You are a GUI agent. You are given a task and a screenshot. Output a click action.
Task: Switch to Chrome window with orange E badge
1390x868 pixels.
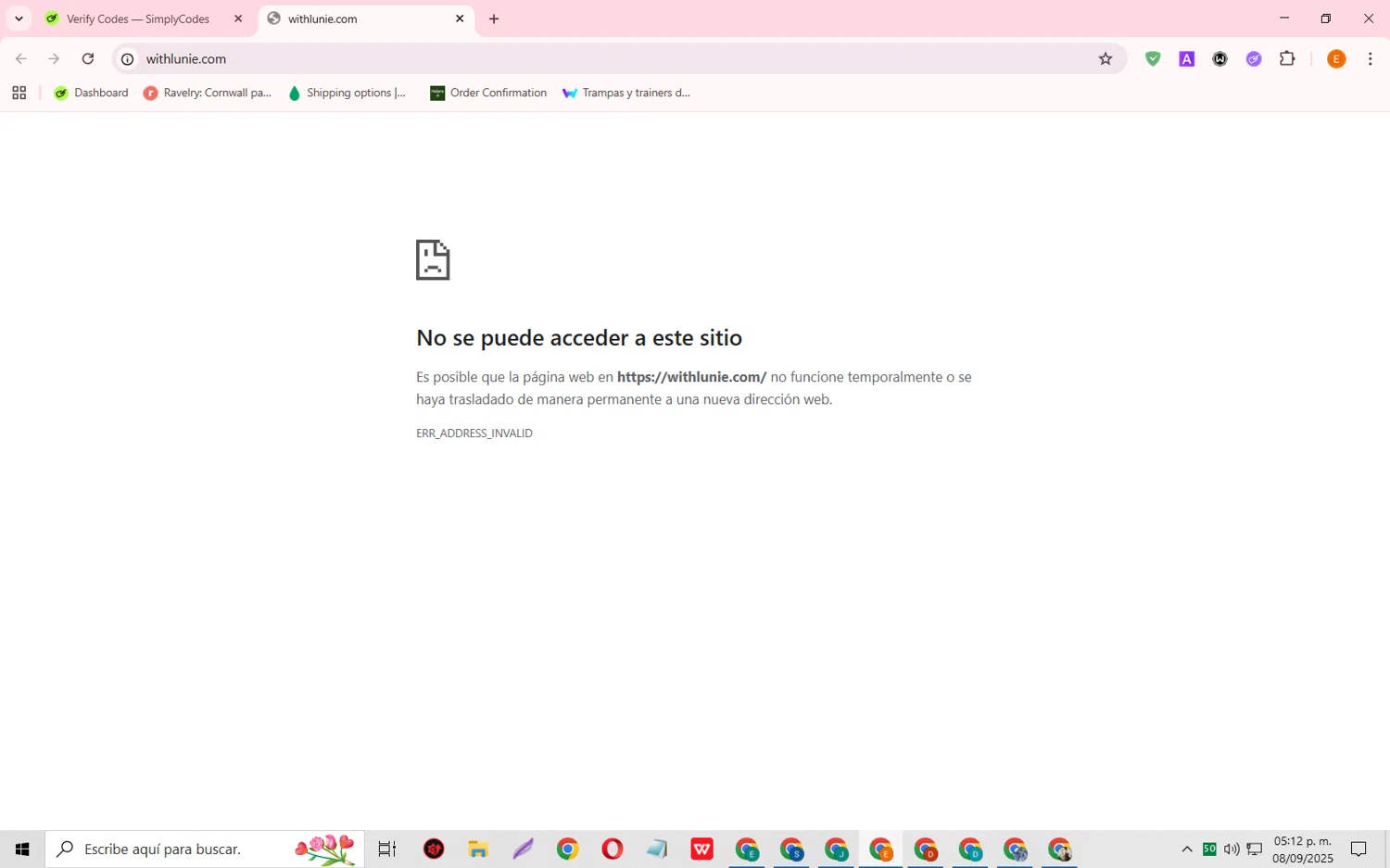pyautogui.click(x=880, y=849)
